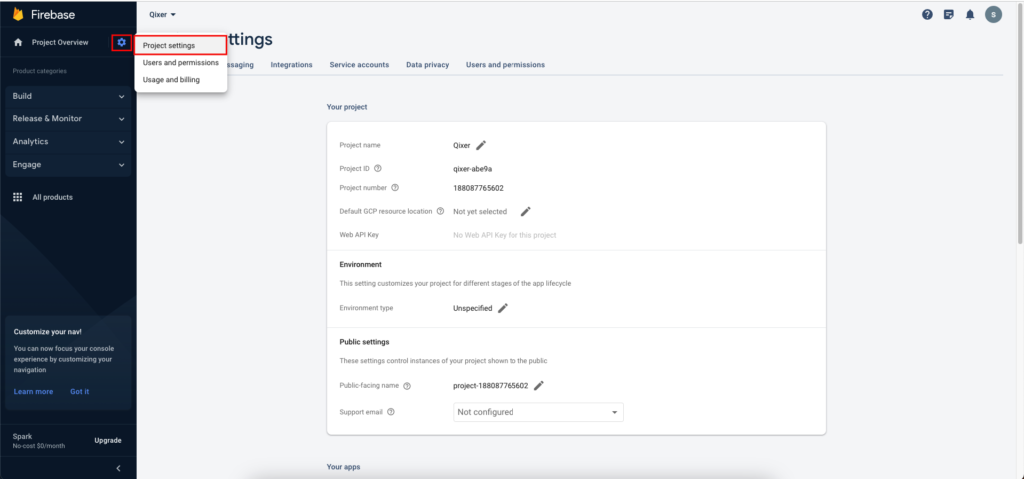This screenshot has width=1024, height=479.
Task: Dismiss nav tip with Got it
Action: coord(80,391)
